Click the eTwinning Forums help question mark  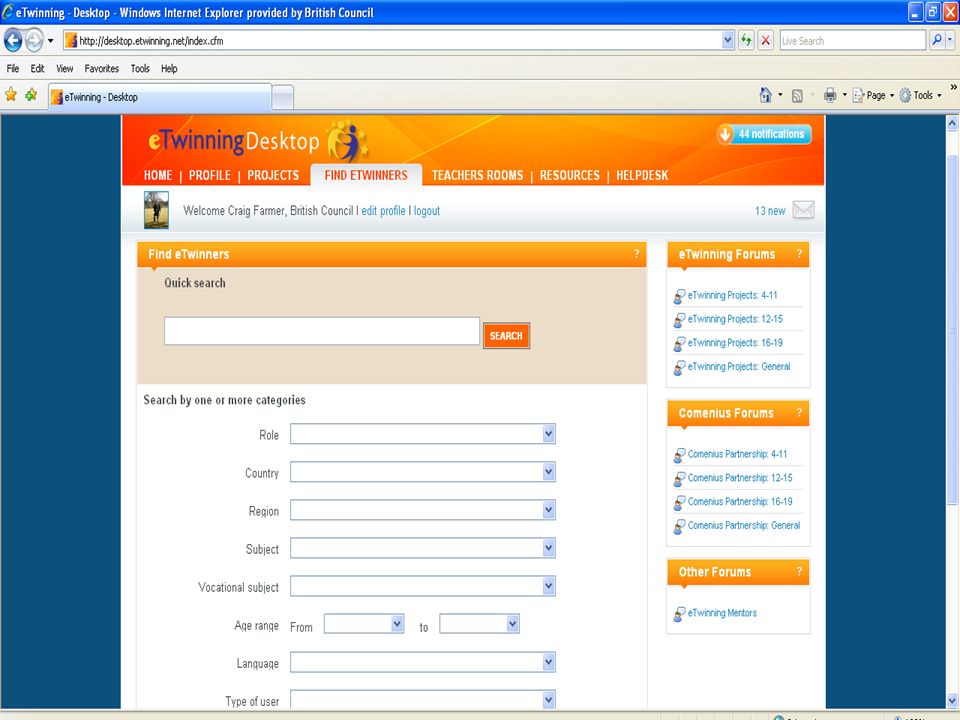pyautogui.click(x=799, y=253)
